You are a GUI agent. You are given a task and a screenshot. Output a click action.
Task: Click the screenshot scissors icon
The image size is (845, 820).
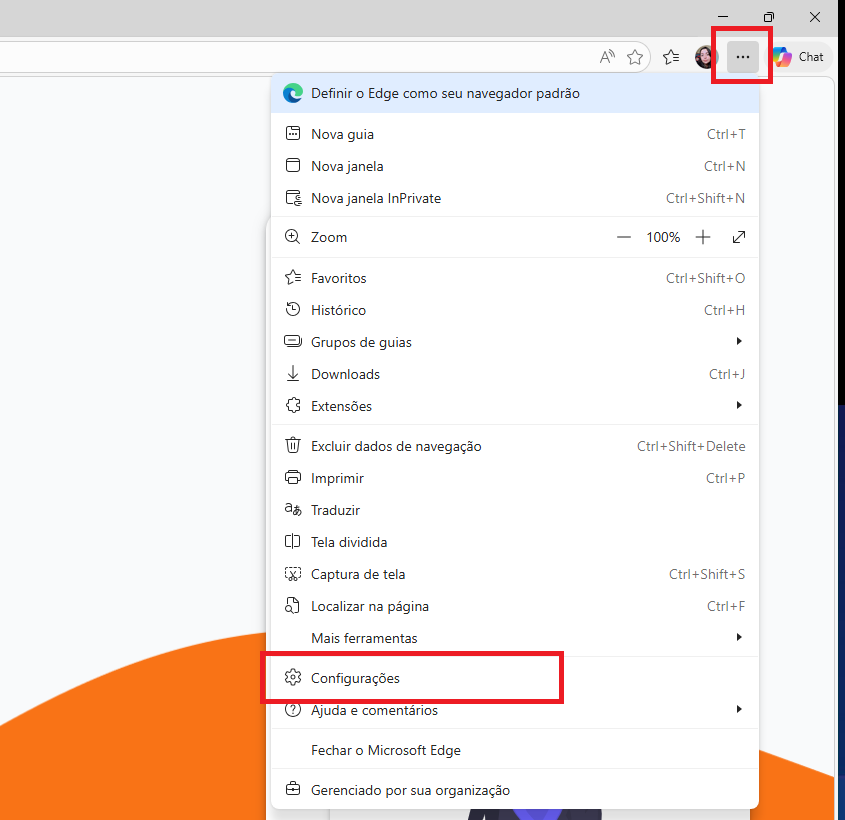[x=293, y=574]
